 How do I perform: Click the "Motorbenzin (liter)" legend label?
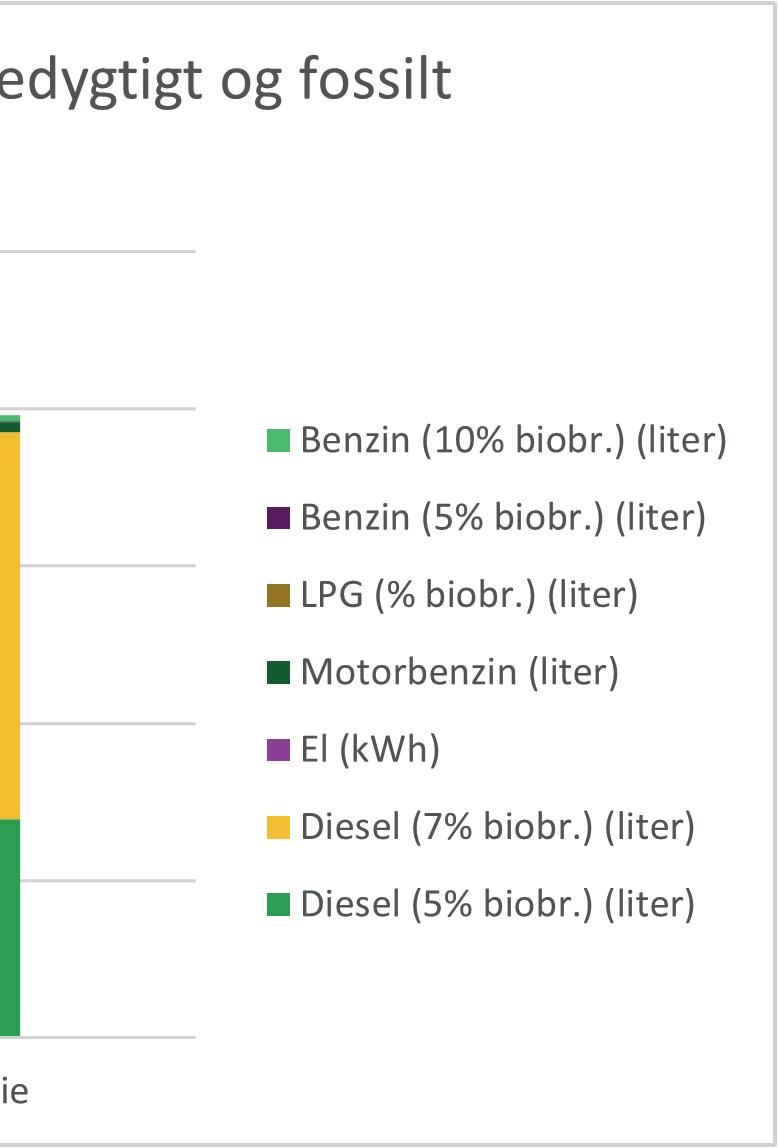tap(460, 672)
